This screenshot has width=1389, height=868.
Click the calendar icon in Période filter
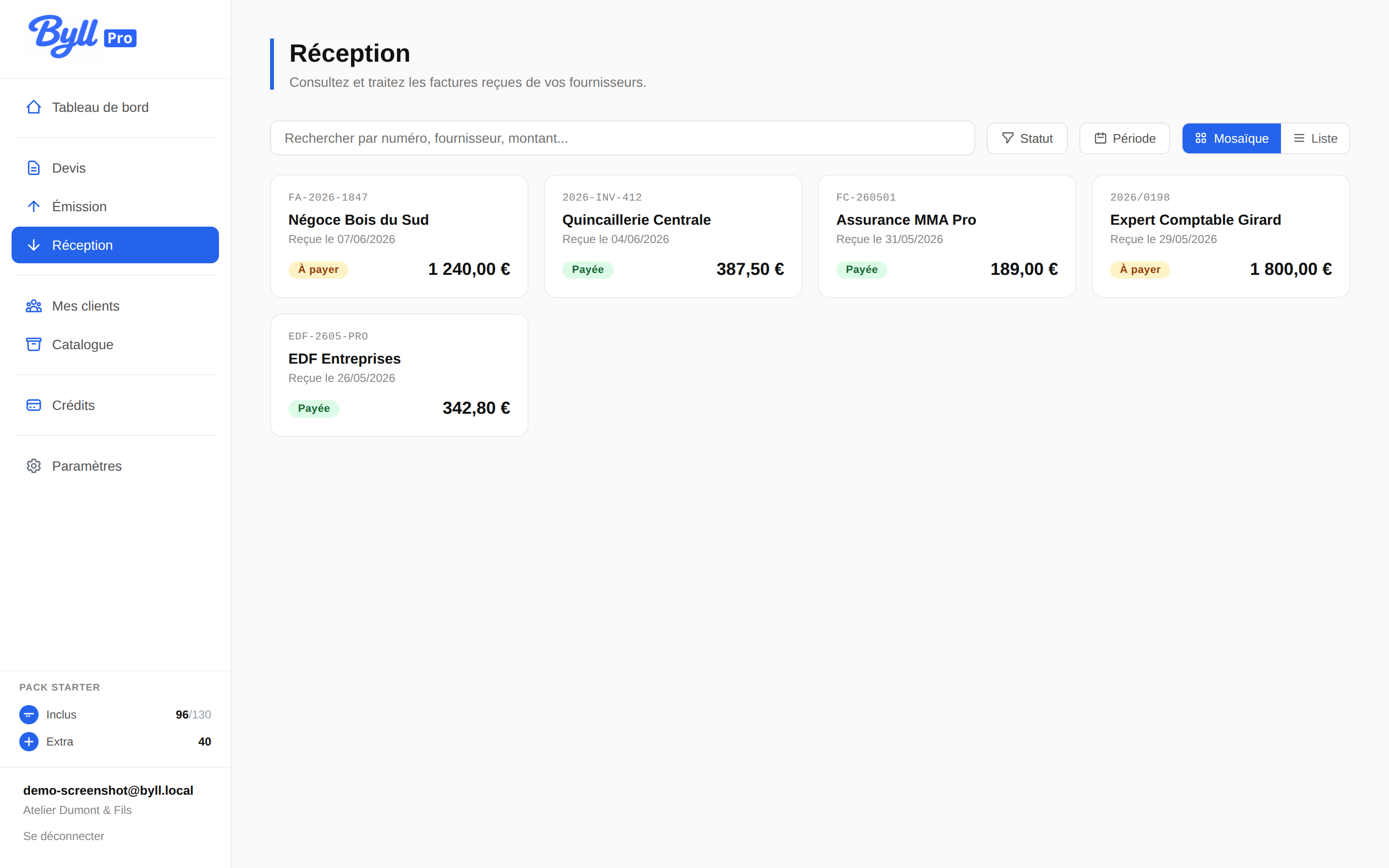(1100, 138)
